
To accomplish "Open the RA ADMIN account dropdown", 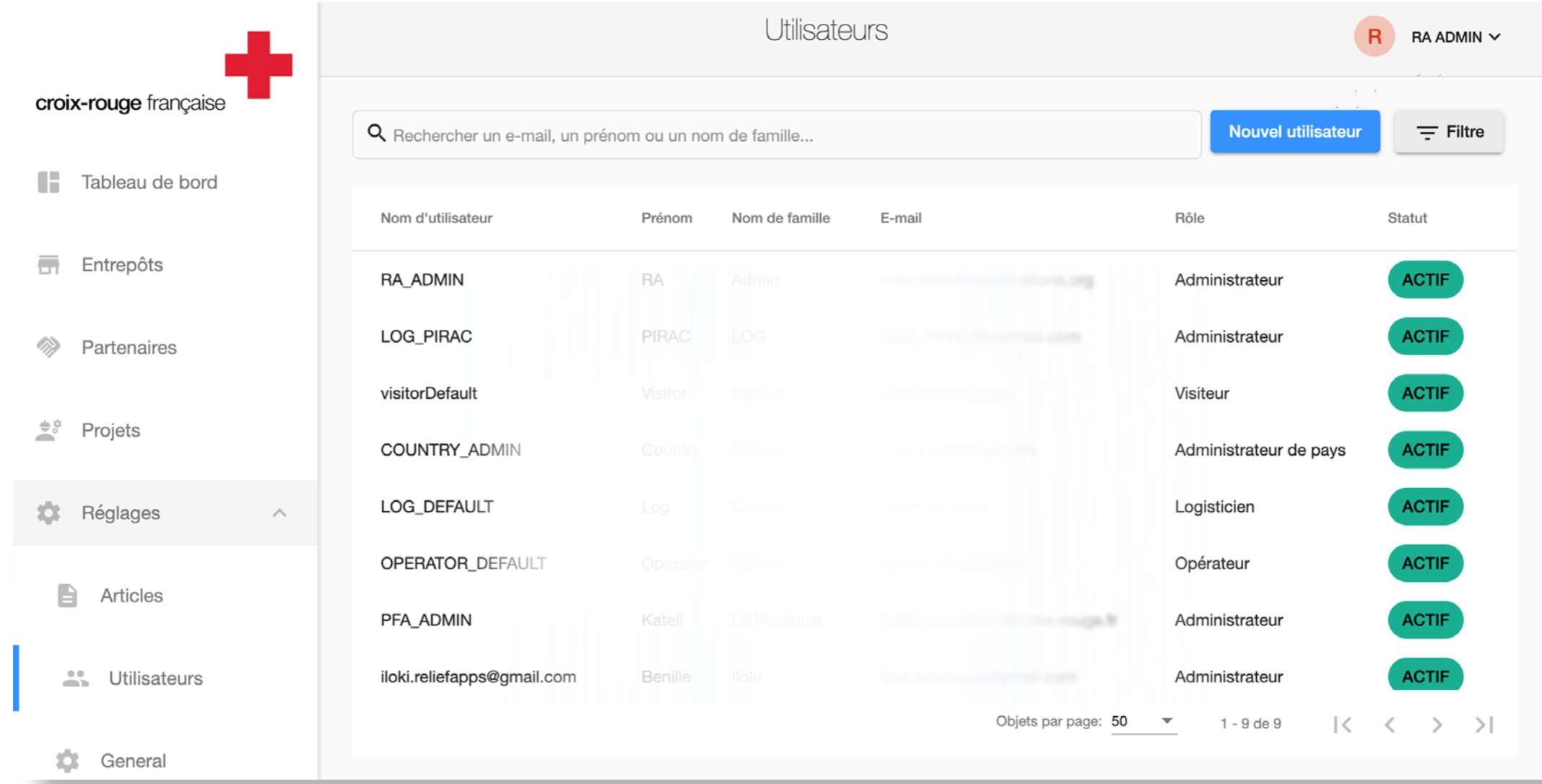I will pyautogui.click(x=1455, y=37).
